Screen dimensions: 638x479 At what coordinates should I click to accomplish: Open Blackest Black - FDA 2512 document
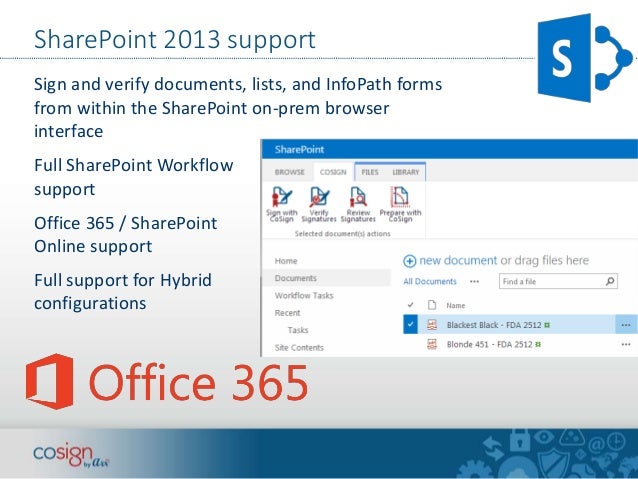494,325
